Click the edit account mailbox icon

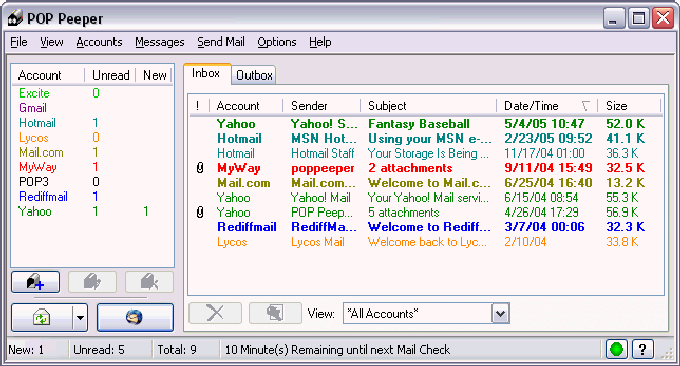click(92, 282)
